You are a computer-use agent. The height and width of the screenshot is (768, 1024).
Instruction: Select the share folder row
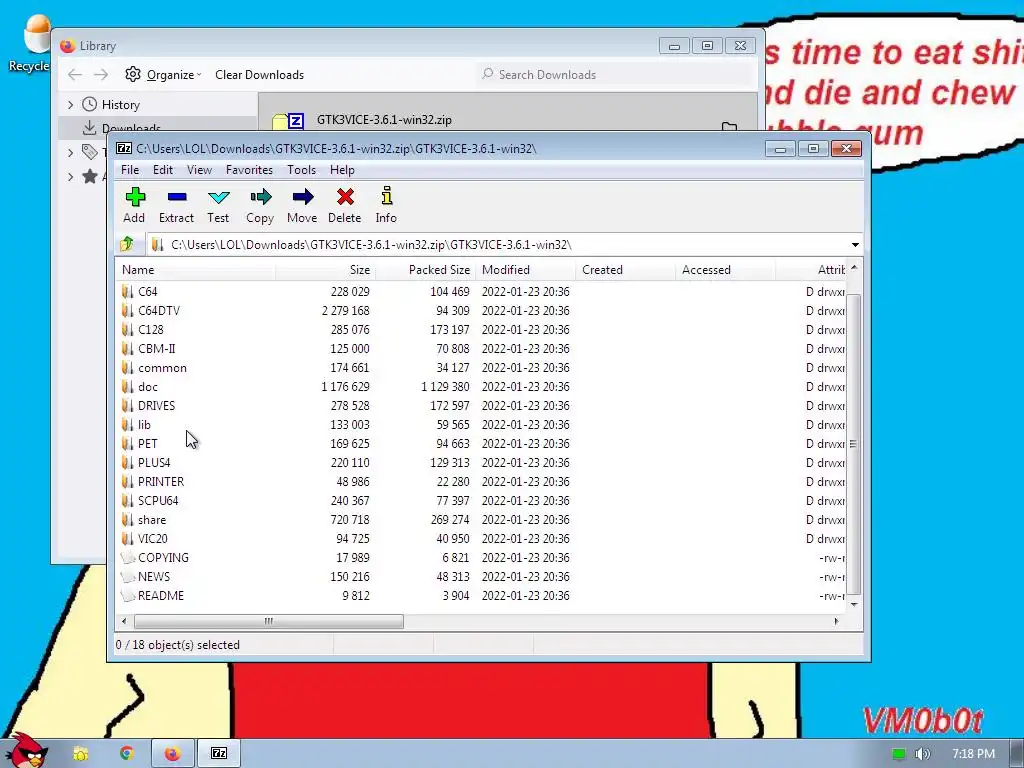tap(482, 520)
